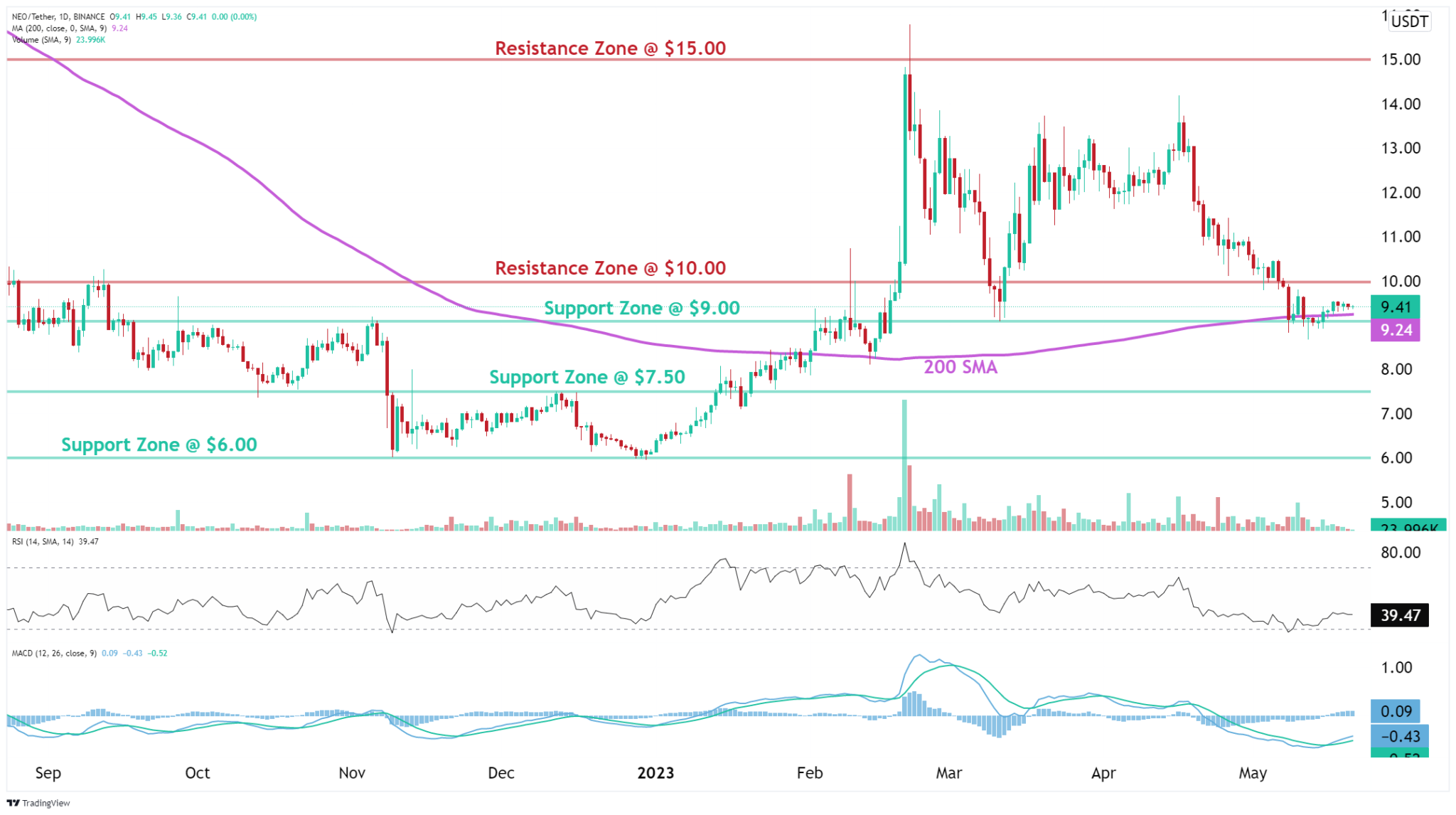Image resolution: width=1456 pixels, height=815 pixels.
Task: Click the 12.00 price axis label
Action: click(1400, 193)
